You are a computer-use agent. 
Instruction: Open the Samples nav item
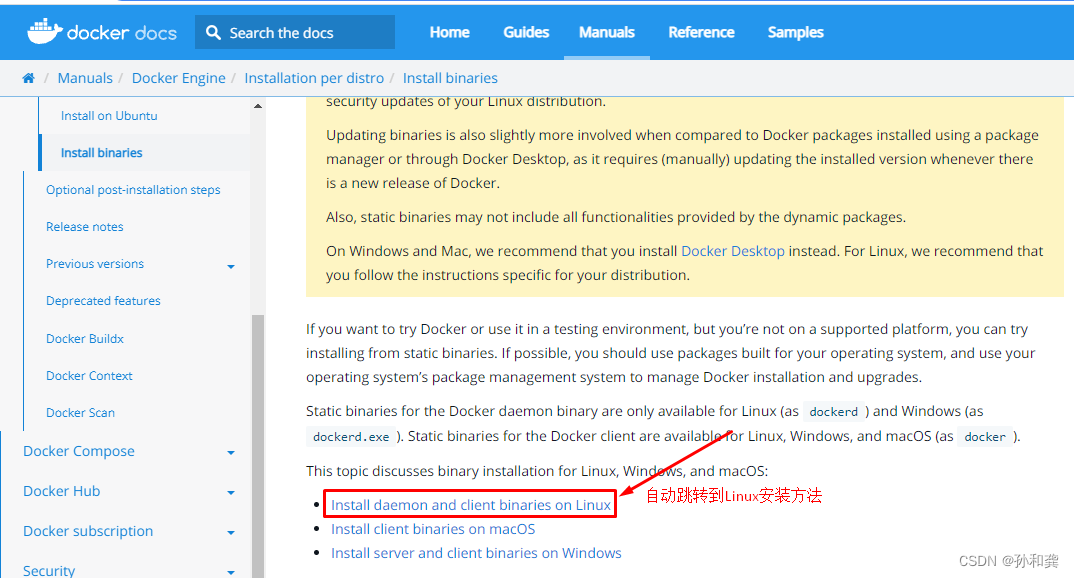pyautogui.click(x=795, y=32)
